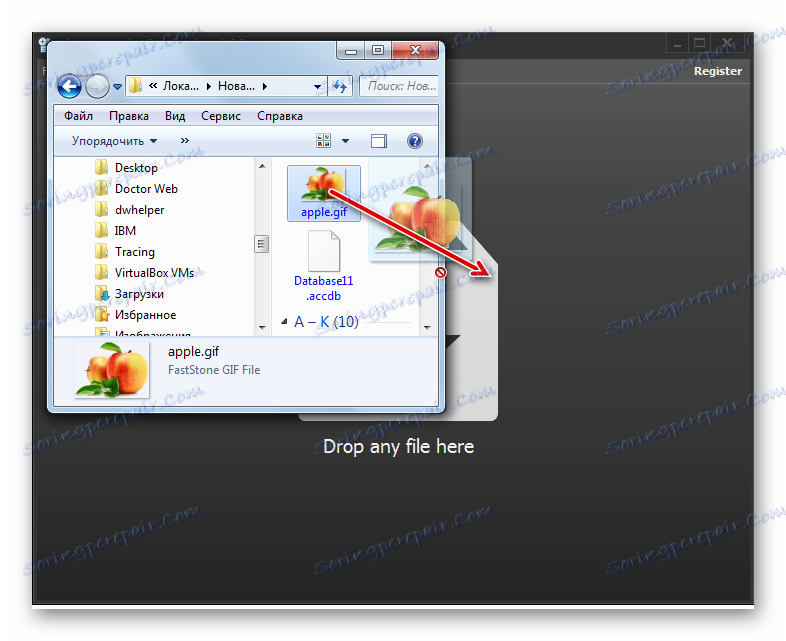Viewport: 786px width, 641px height.
Task: Select the "Нова..." breadcrumb segment
Action: click(236, 86)
